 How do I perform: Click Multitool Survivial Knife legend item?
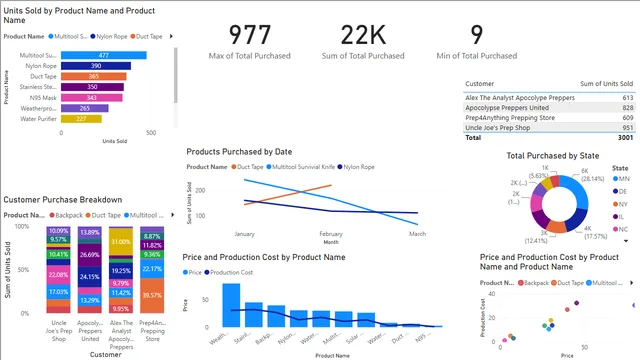point(300,167)
